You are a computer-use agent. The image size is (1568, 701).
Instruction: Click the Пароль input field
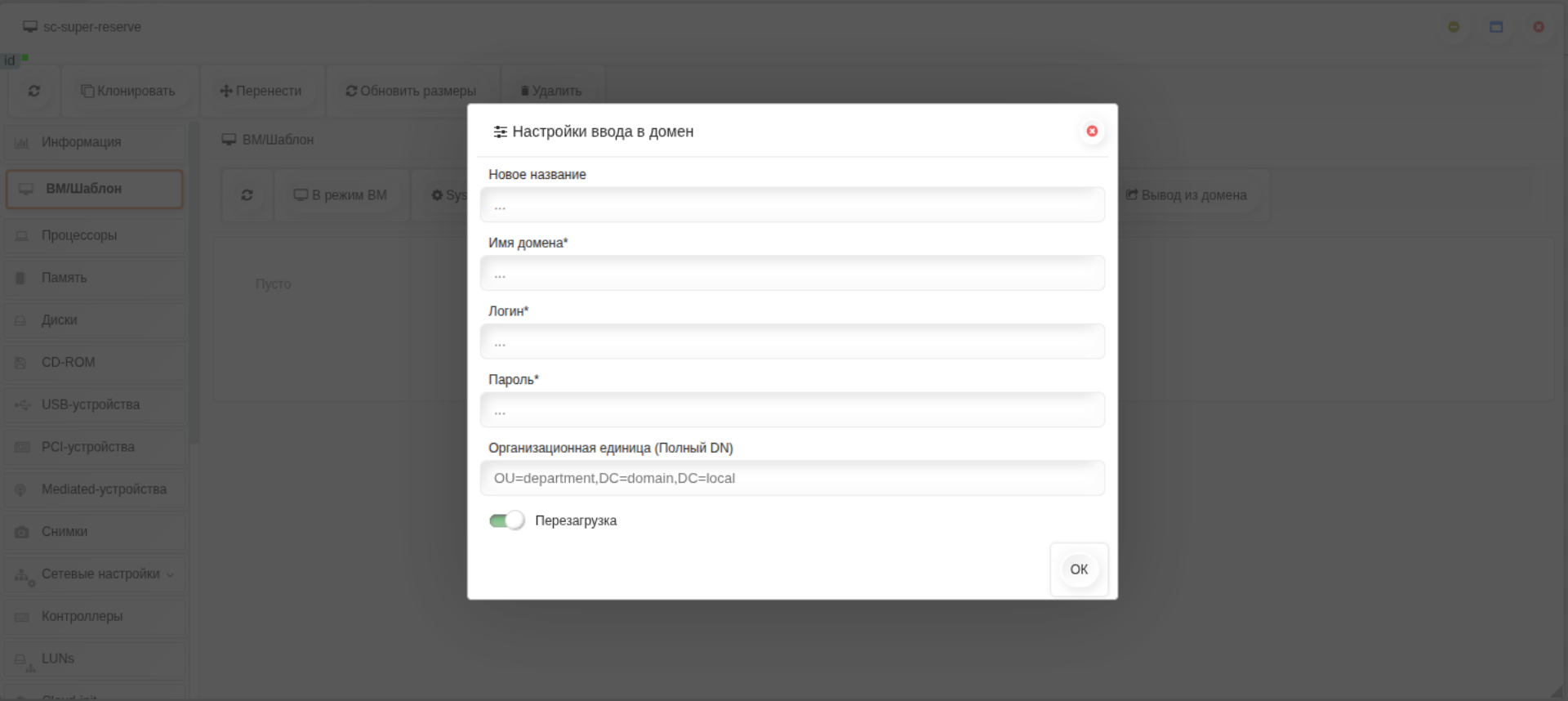tap(792, 410)
